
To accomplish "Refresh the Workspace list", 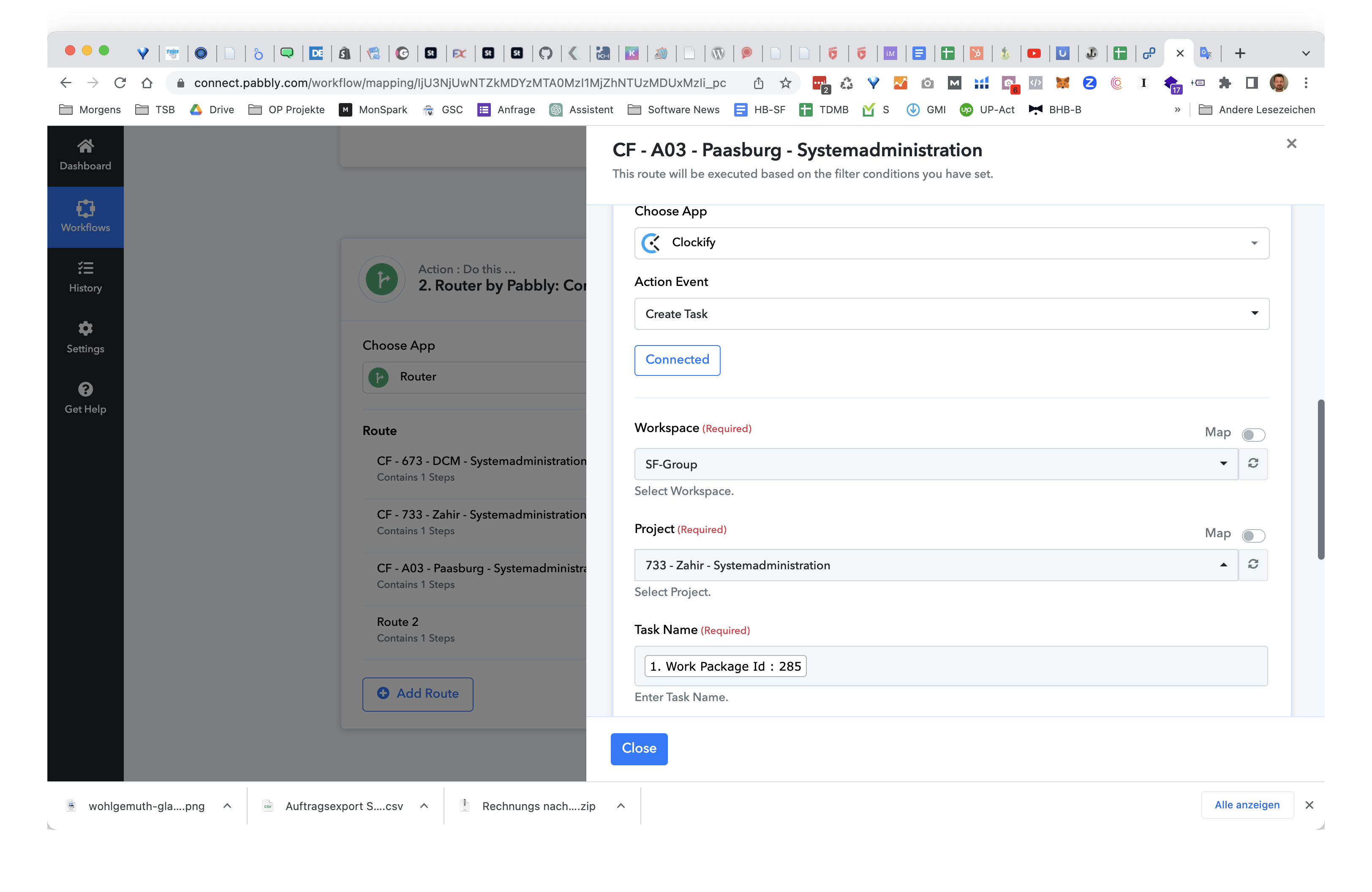I will click(1253, 463).
